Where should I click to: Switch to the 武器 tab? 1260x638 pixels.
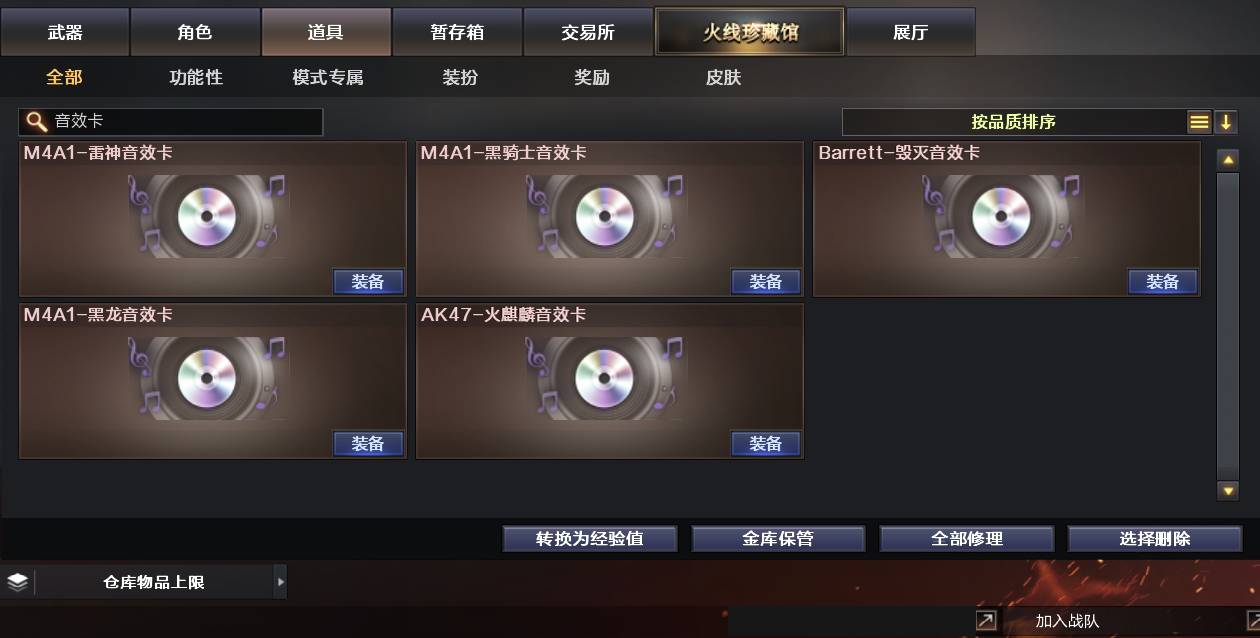tap(65, 32)
